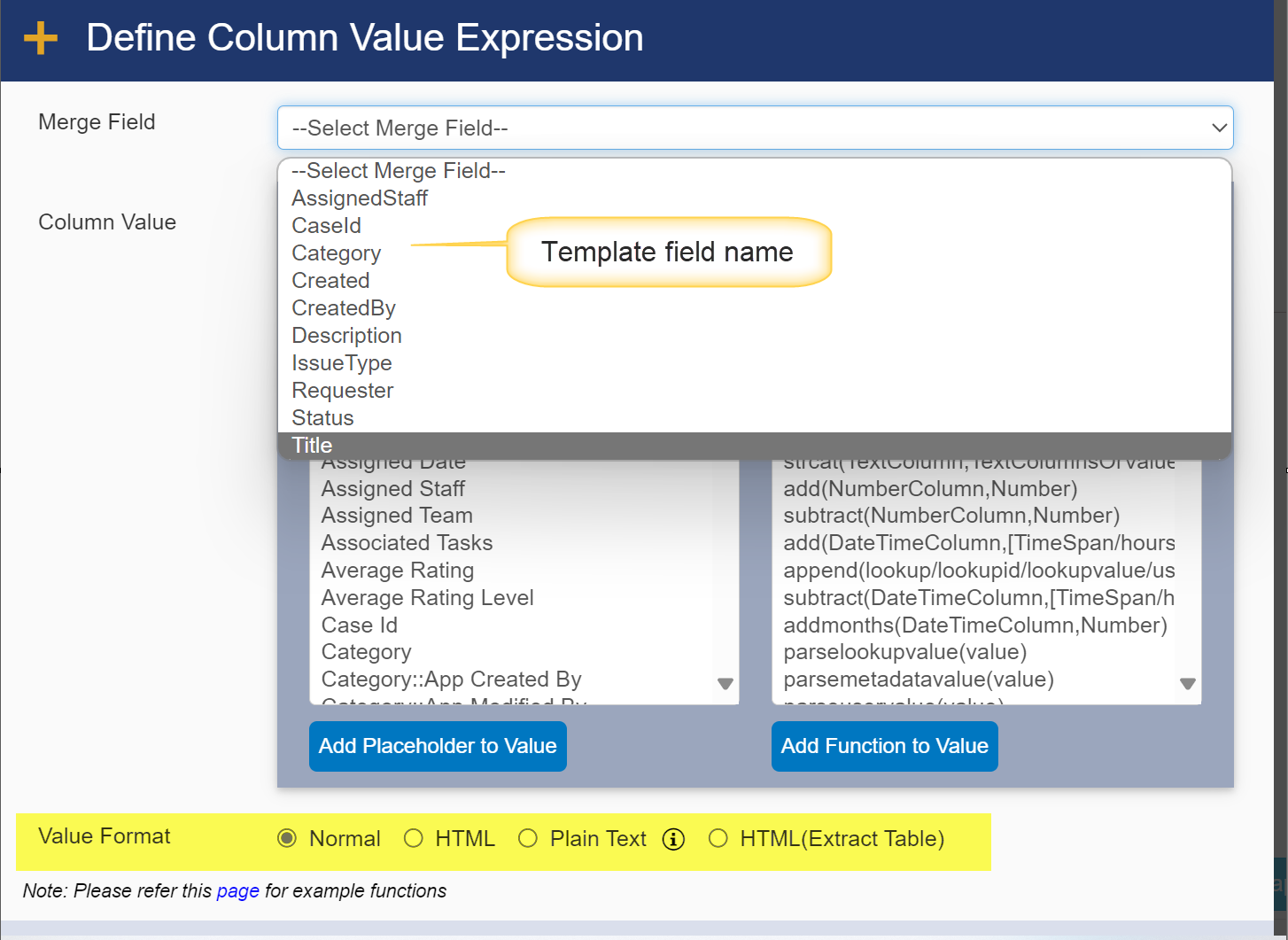The image size is (1288, 940).
Task: Click Add Placeholder to Value button
Action: click(438, 746)
